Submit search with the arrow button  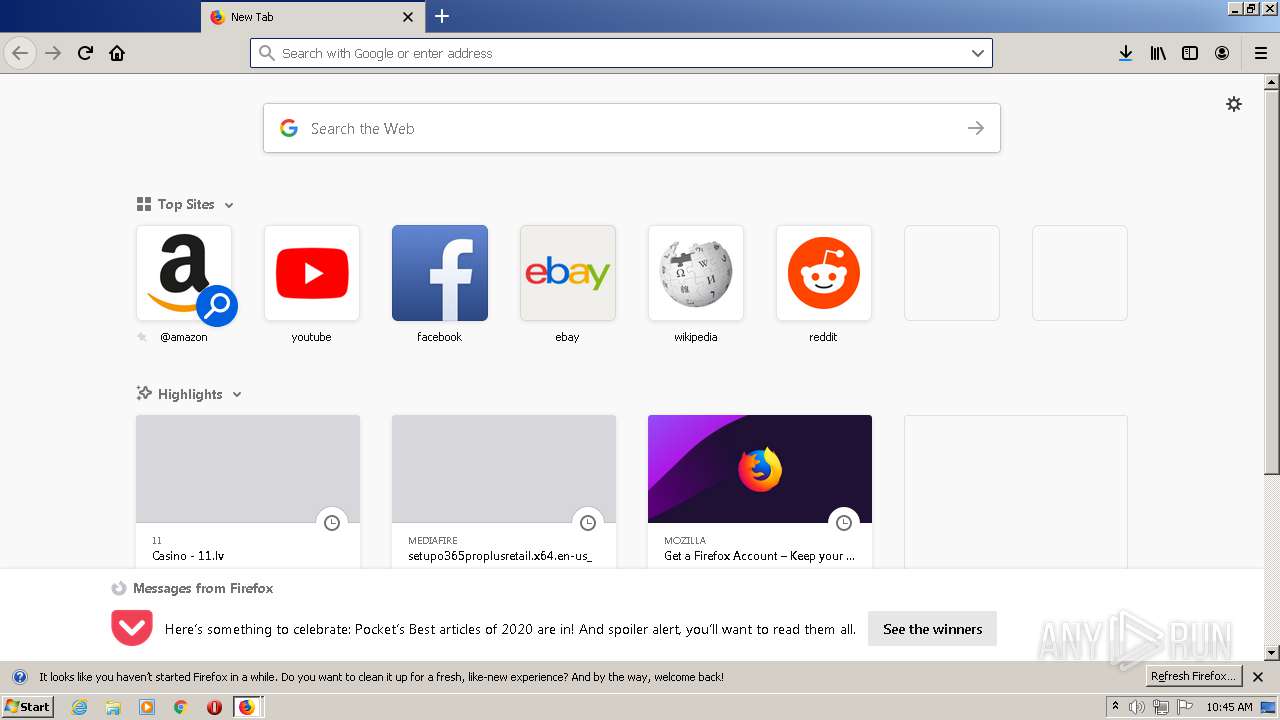coord(976,128)
